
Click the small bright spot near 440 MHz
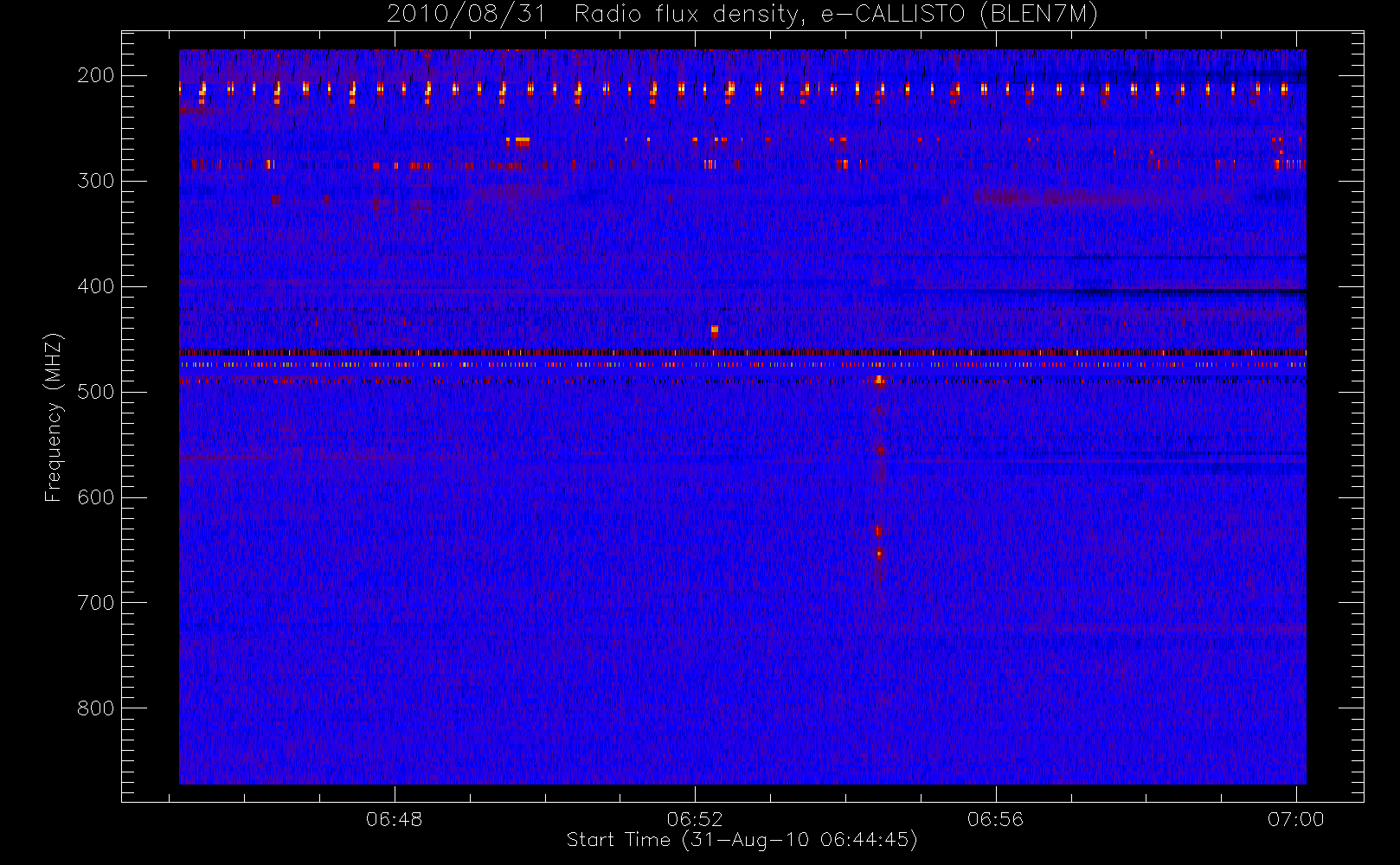tap(715, 330)
